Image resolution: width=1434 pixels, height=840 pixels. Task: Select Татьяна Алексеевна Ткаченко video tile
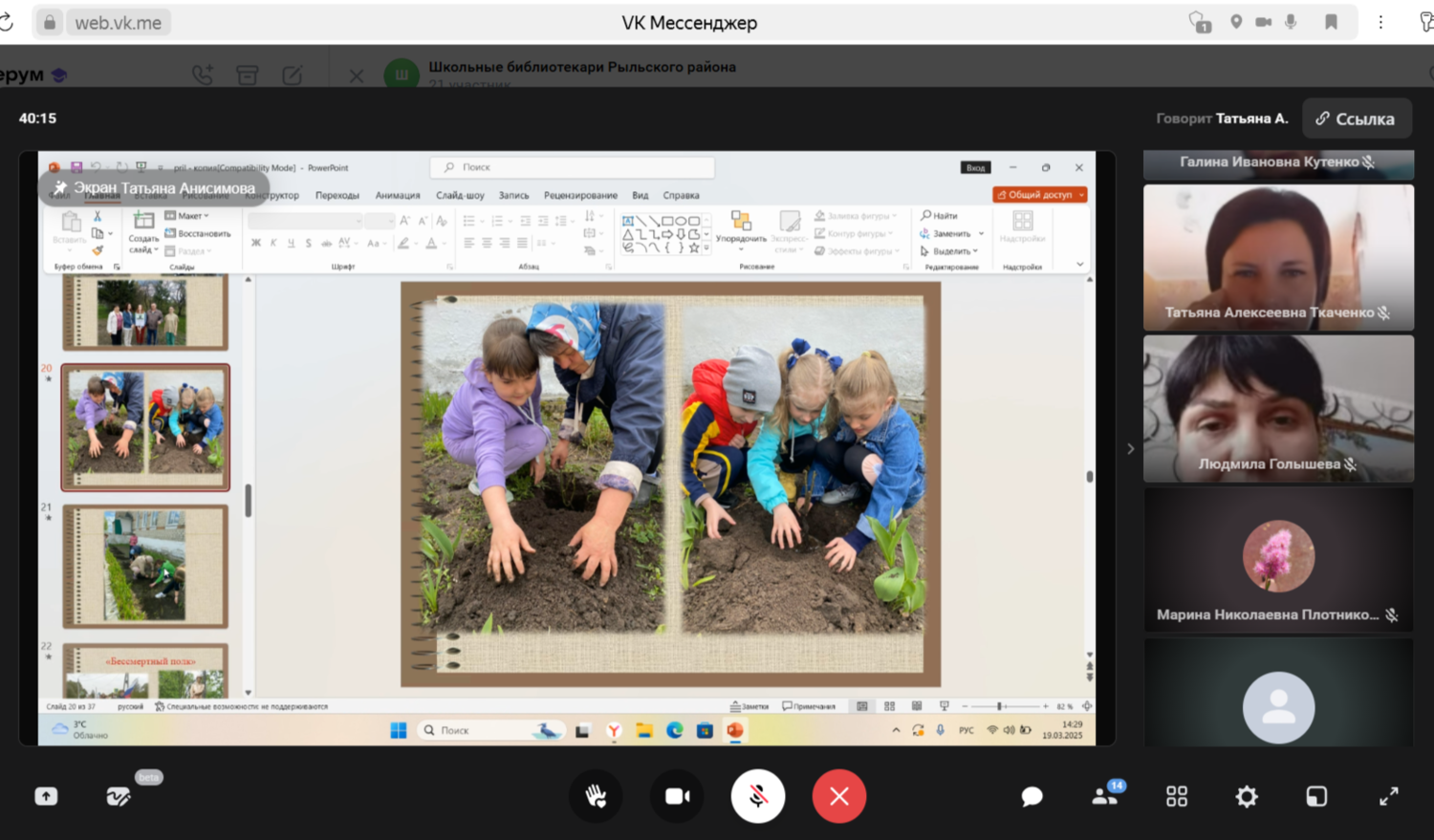[x=1278, y=258]
